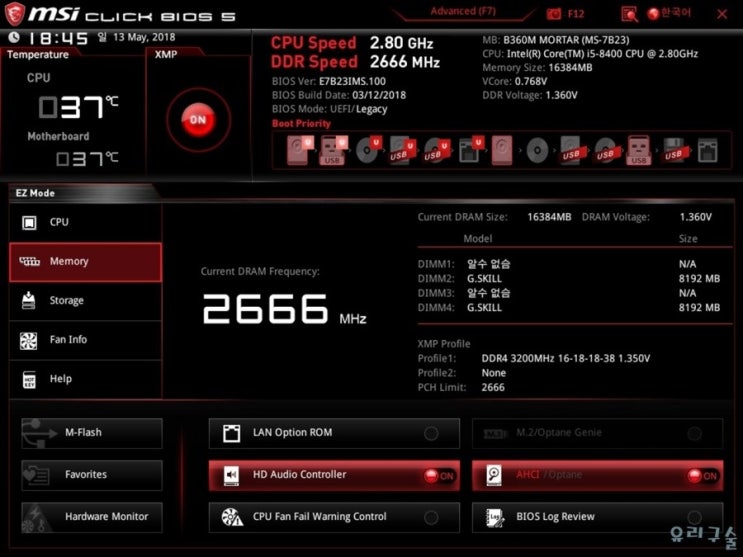Click the Motherboard temperature reading
743x557 pixels.
point(87,158)
